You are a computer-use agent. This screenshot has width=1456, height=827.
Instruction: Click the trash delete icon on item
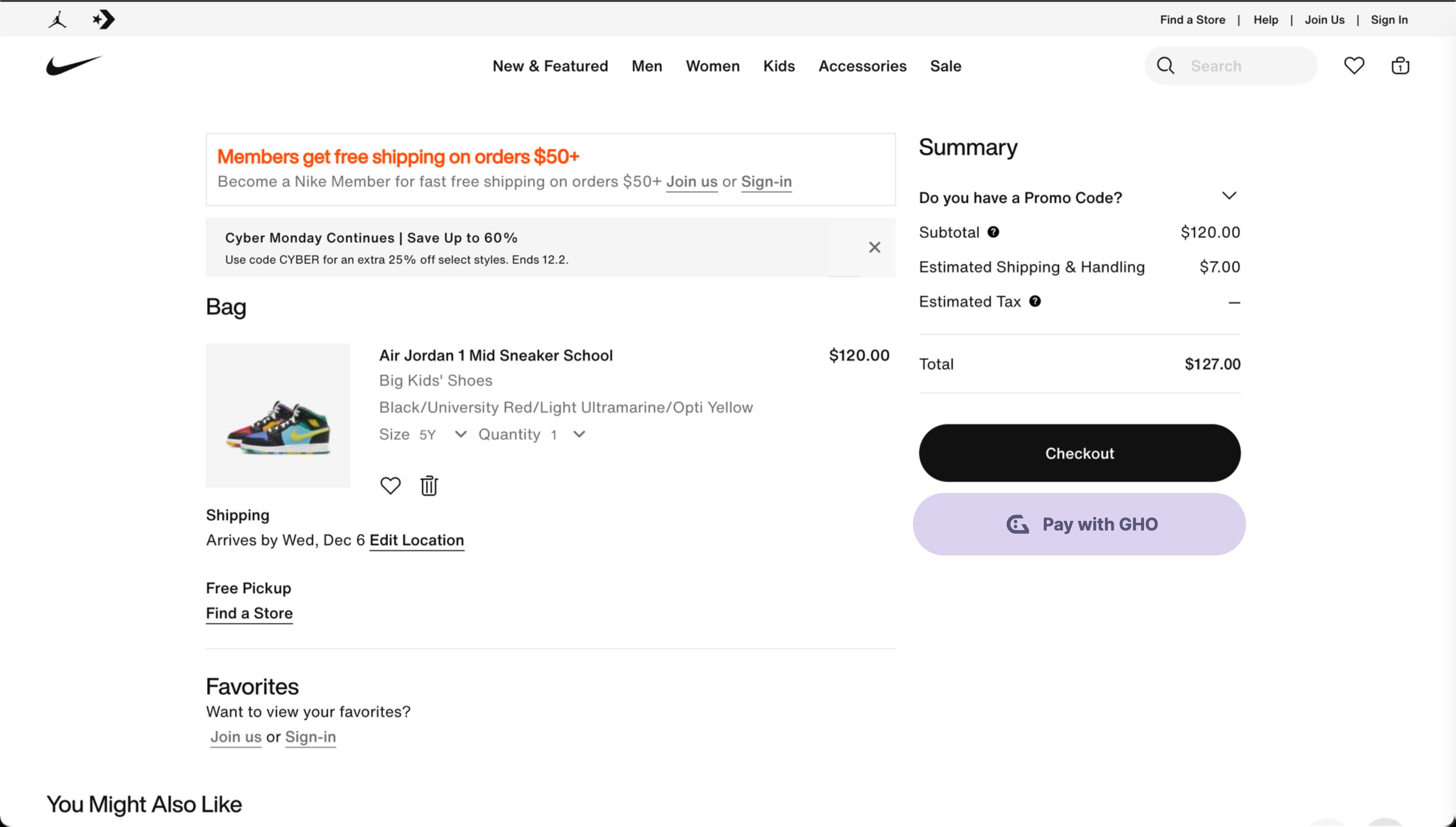(429, 485)
